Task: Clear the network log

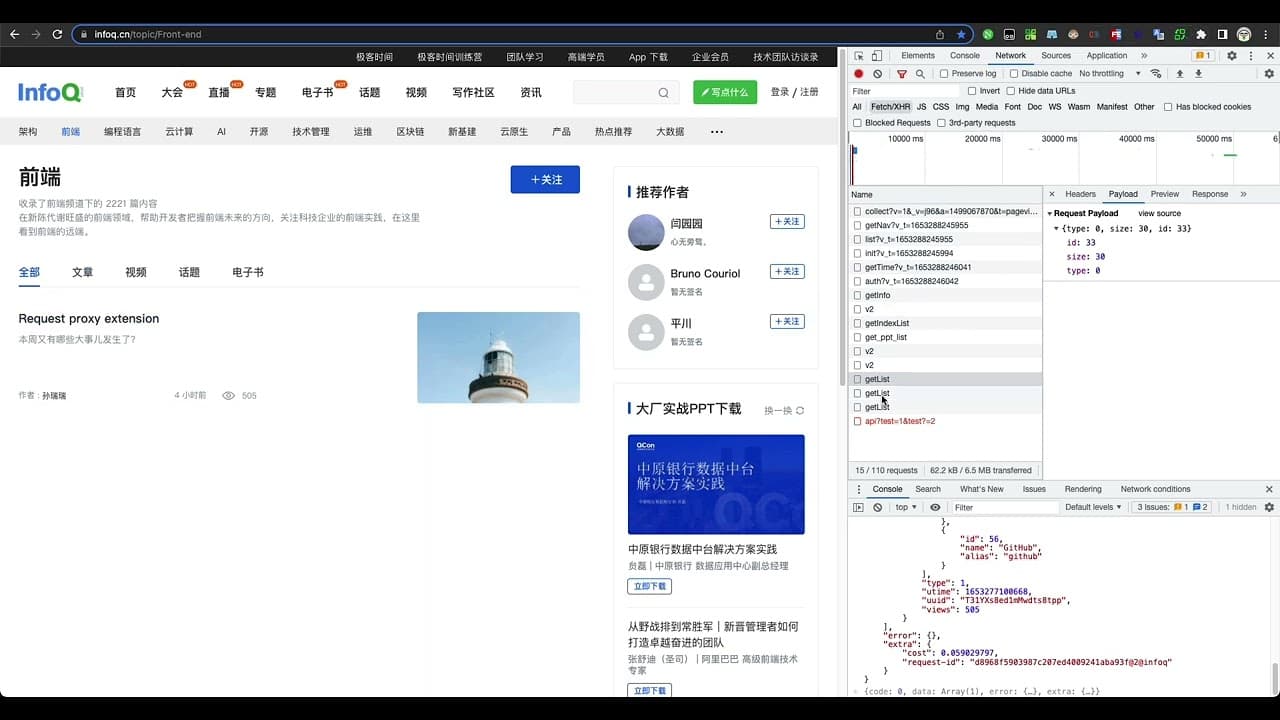Action: coord(878,74)
